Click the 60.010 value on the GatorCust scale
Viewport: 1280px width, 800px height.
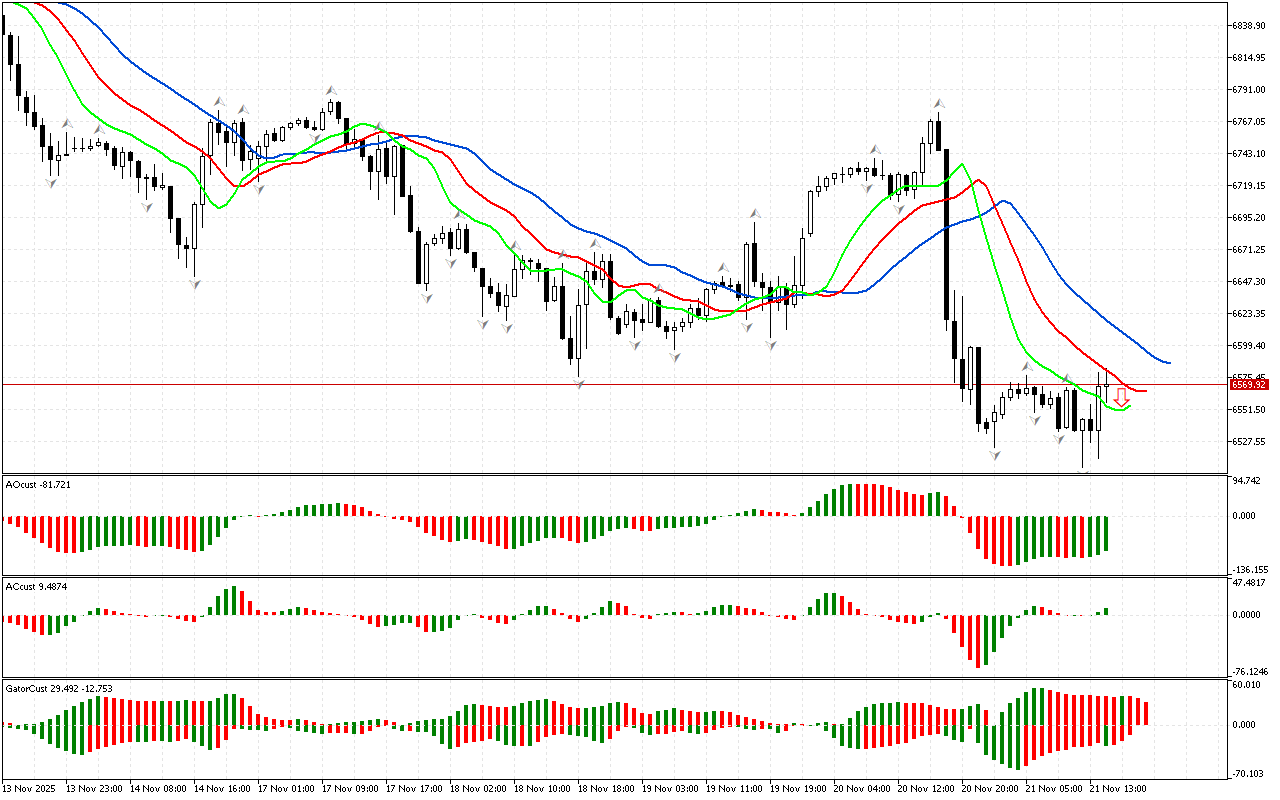coord(1246,685)
